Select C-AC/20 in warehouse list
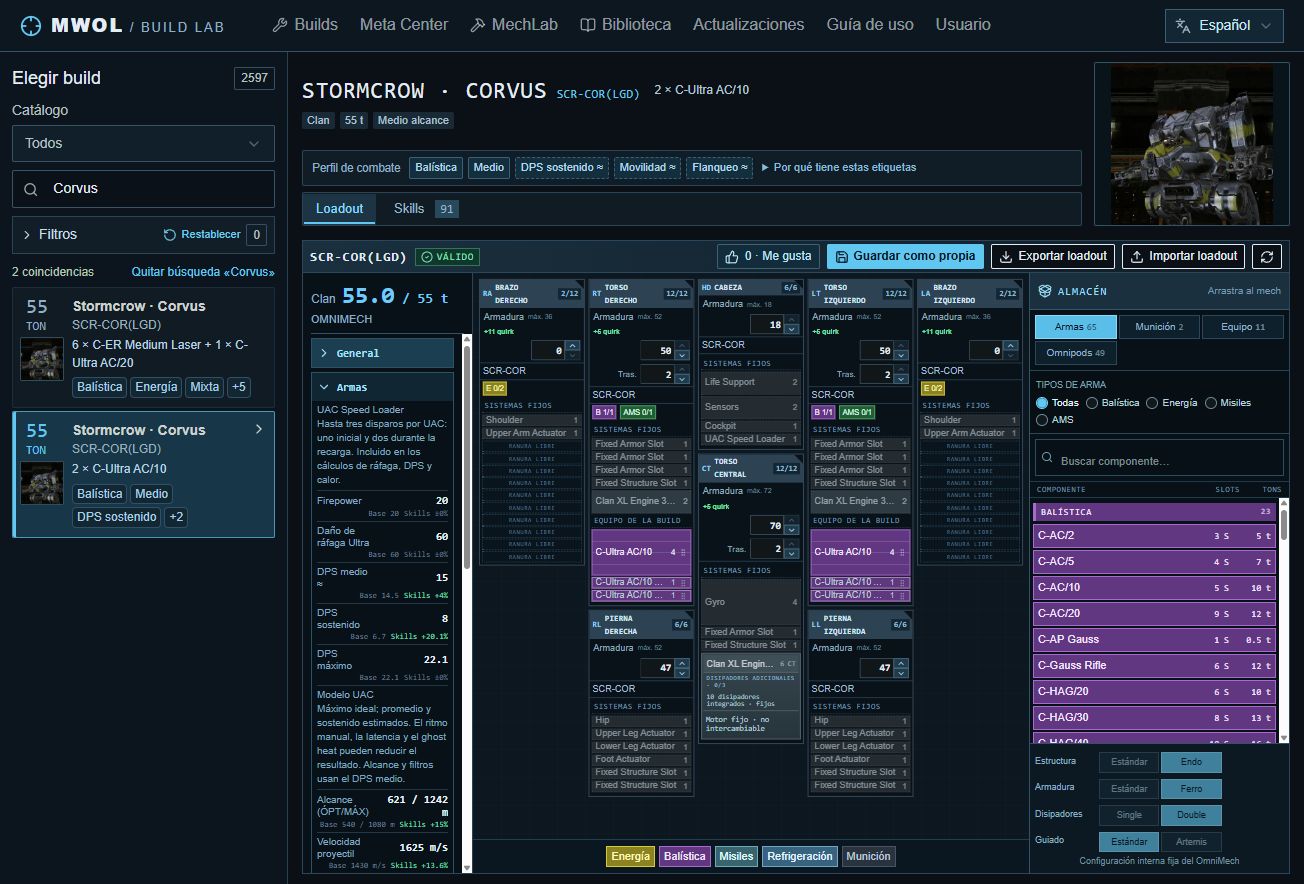 click(x=1154, y=614)
